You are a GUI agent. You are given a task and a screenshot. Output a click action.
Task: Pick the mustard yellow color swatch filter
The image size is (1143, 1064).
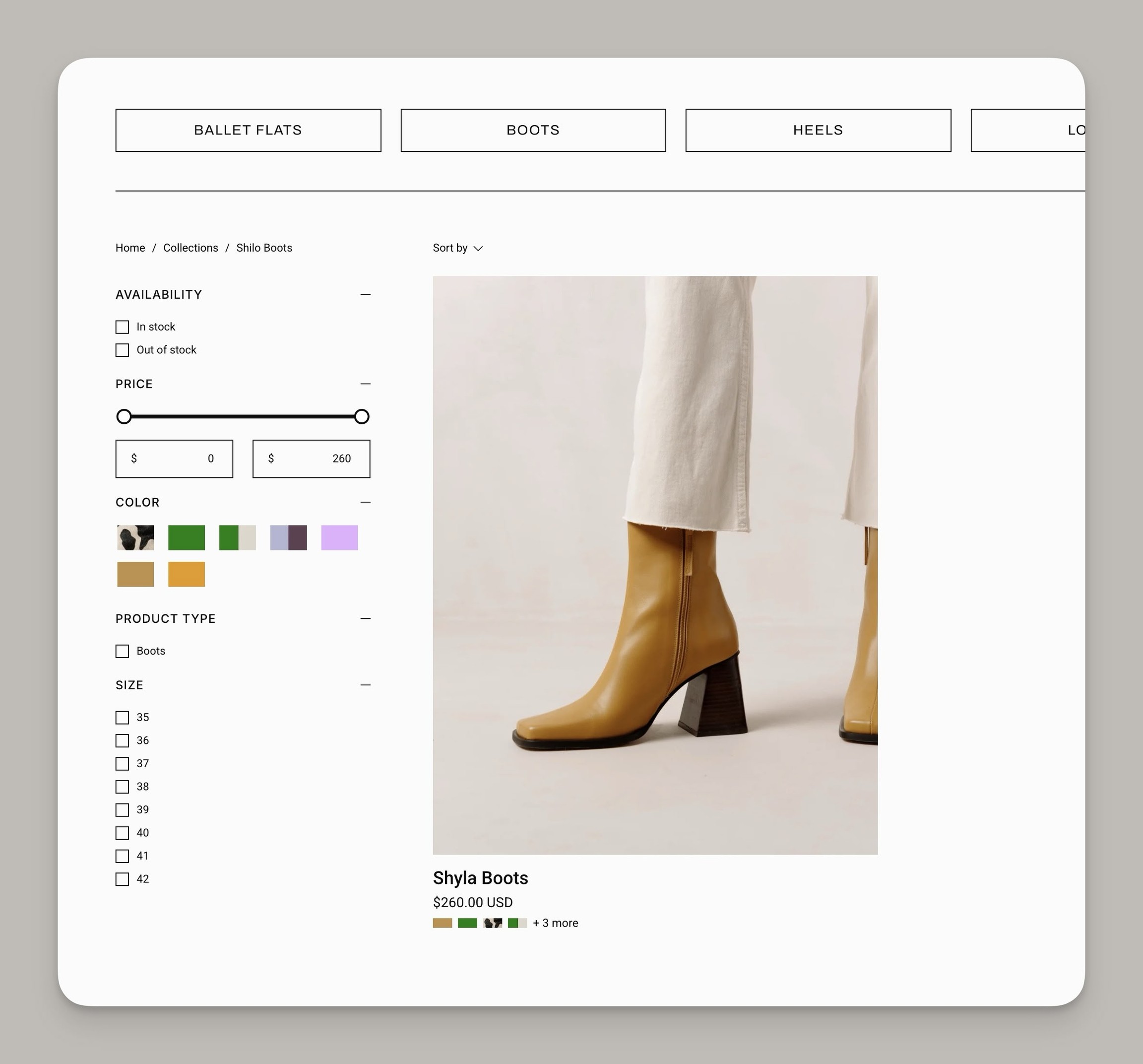(187, 574)
